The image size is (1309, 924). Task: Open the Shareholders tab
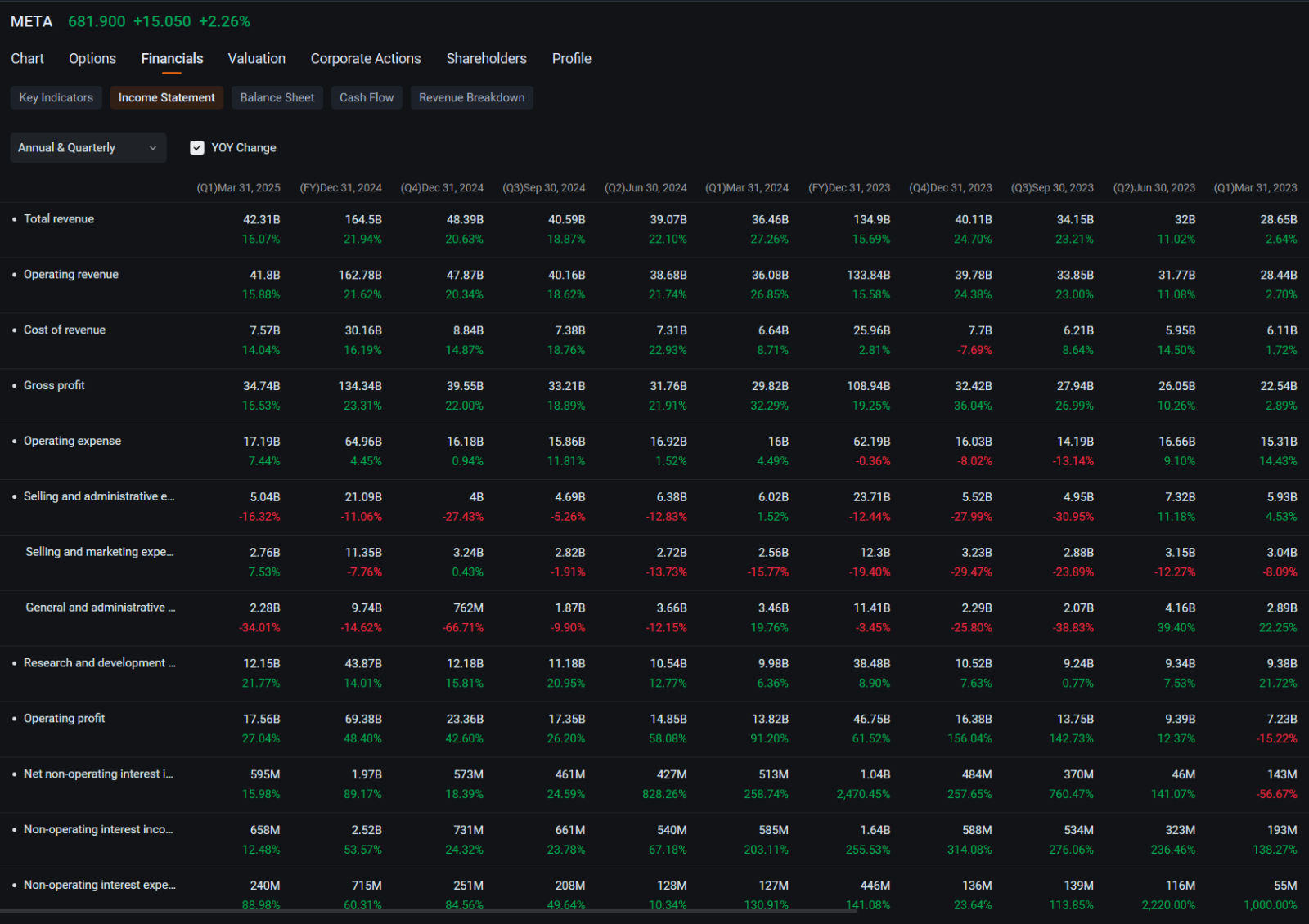pyautogui.click(x=487, y=59)
